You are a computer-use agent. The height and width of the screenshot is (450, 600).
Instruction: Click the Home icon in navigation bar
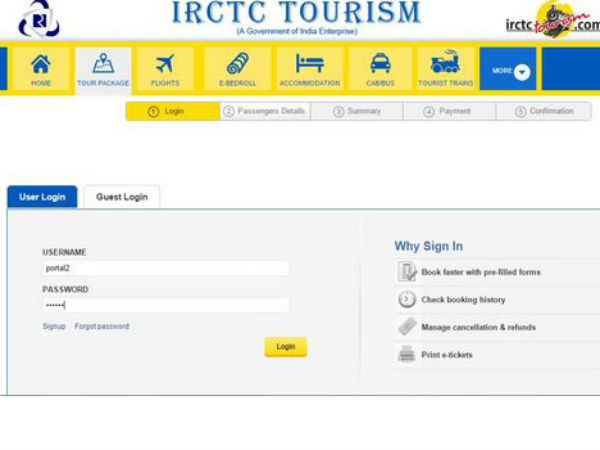[x=41, y=69]
